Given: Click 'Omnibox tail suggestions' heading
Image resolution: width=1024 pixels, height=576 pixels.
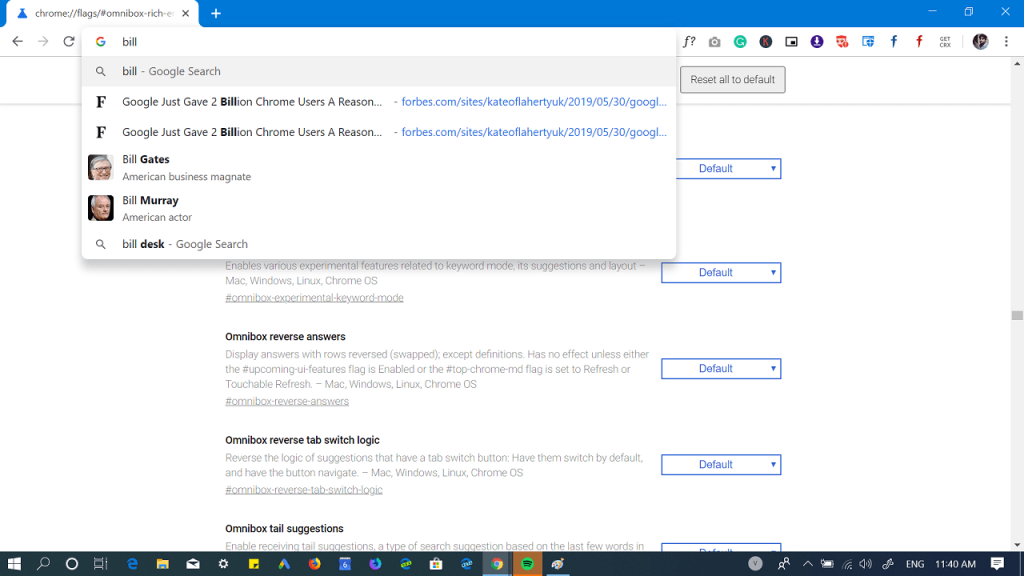Looking at the screenshot, I should [284, 528].
